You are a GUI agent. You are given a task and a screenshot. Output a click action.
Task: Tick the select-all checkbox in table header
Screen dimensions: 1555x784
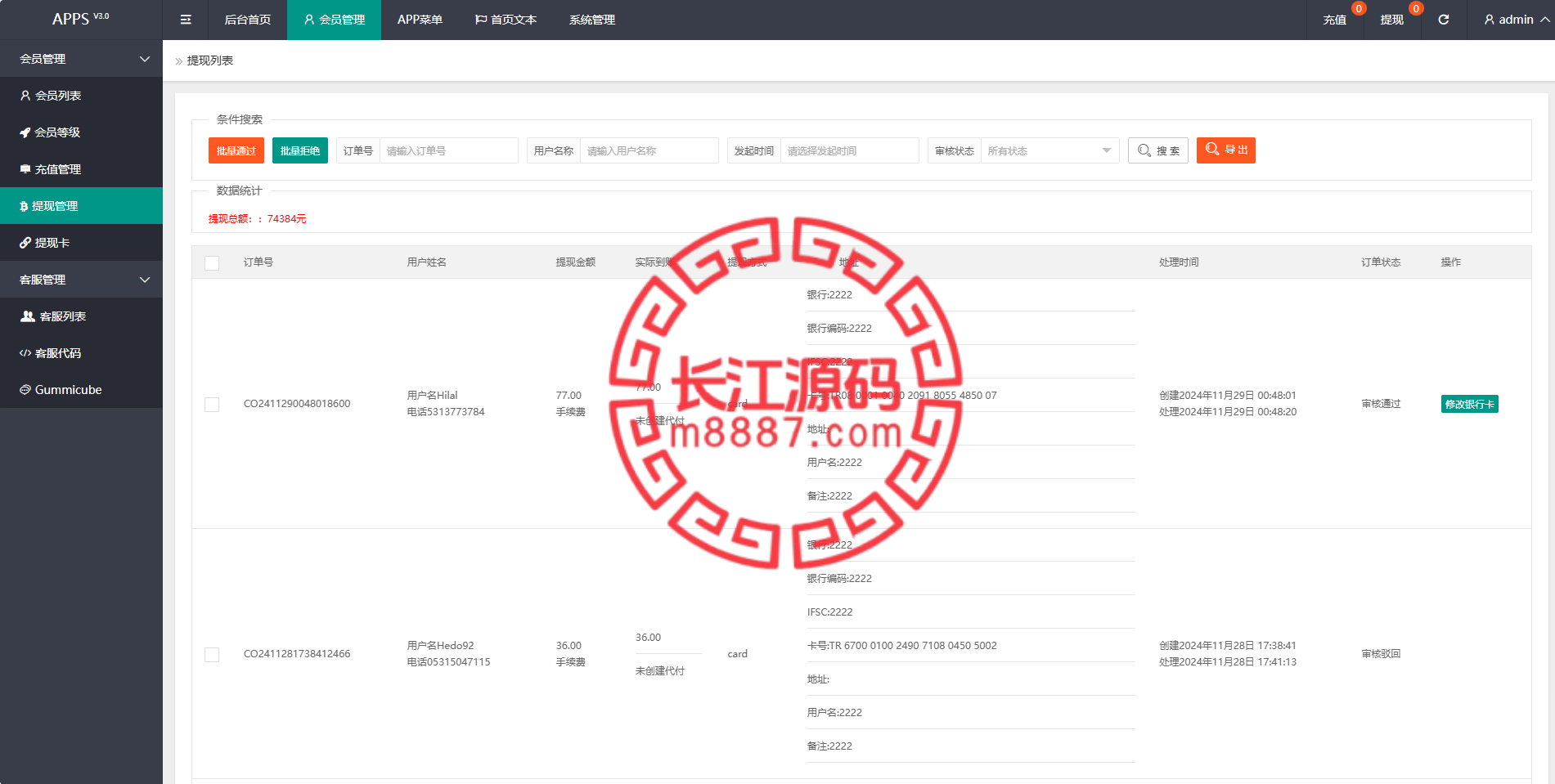pyautogui.click(x=212, y=263)
